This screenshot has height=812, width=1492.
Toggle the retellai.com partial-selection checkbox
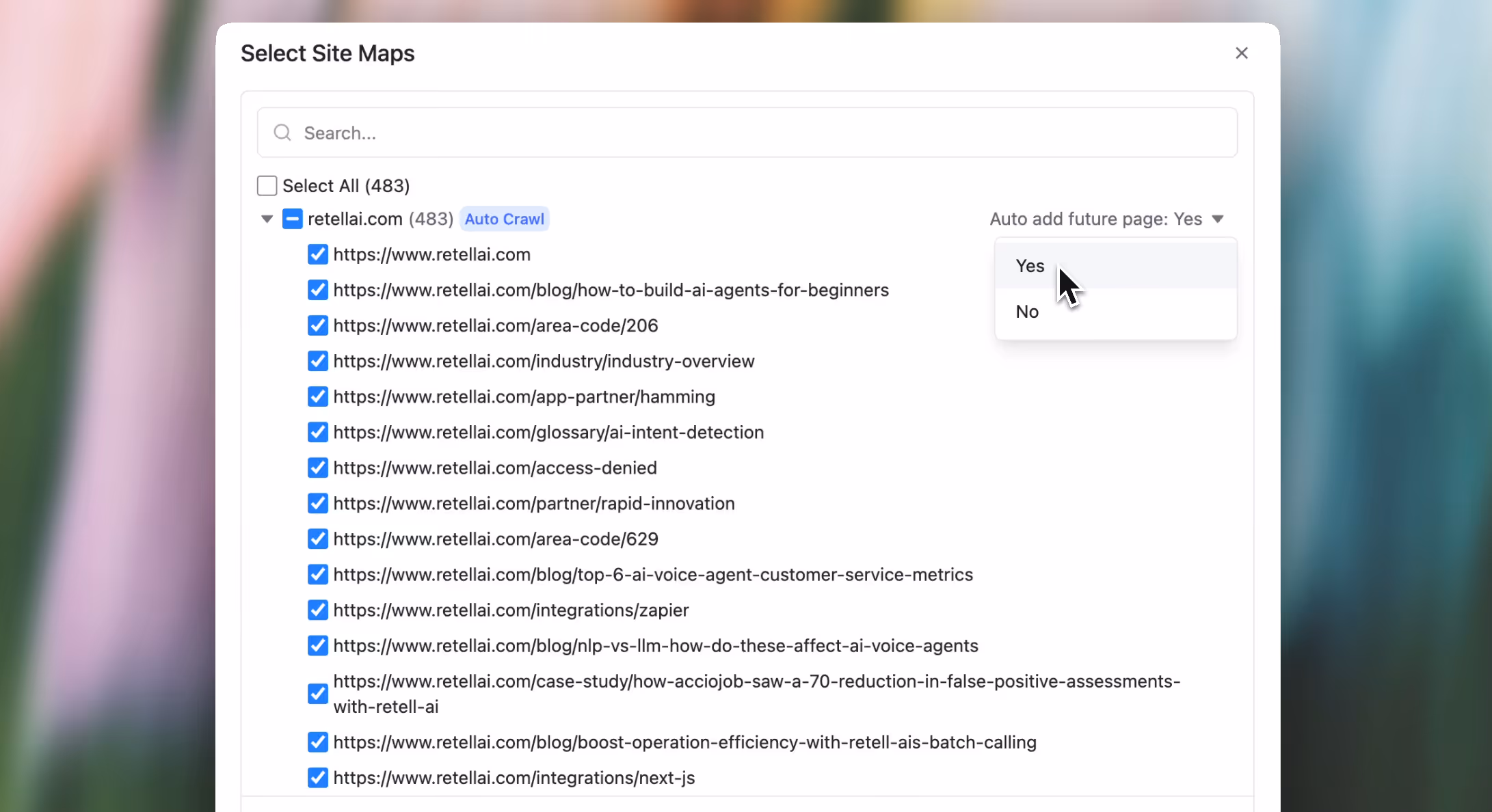coord(292,219)
